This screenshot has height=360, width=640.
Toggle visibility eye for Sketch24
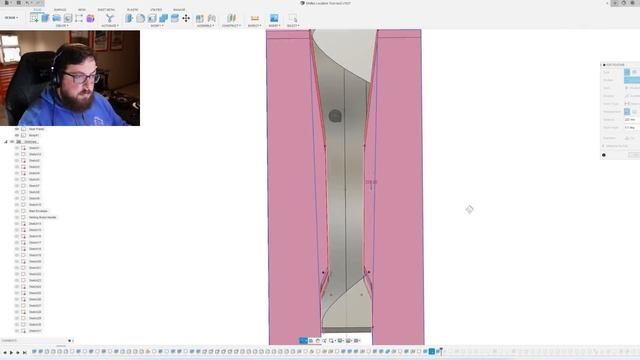[x=17, y=287]
